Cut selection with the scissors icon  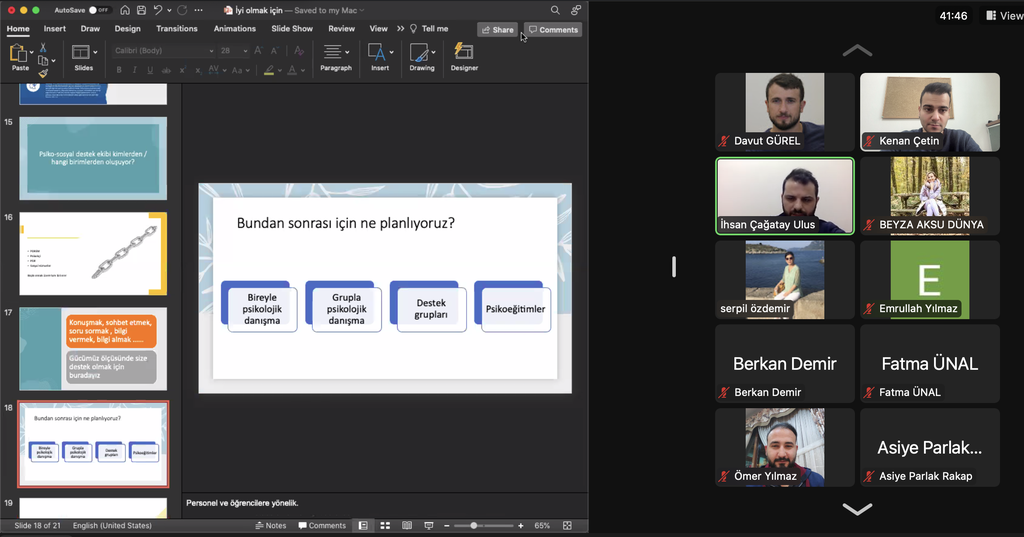pyautogui.click(x=43, y=48)
